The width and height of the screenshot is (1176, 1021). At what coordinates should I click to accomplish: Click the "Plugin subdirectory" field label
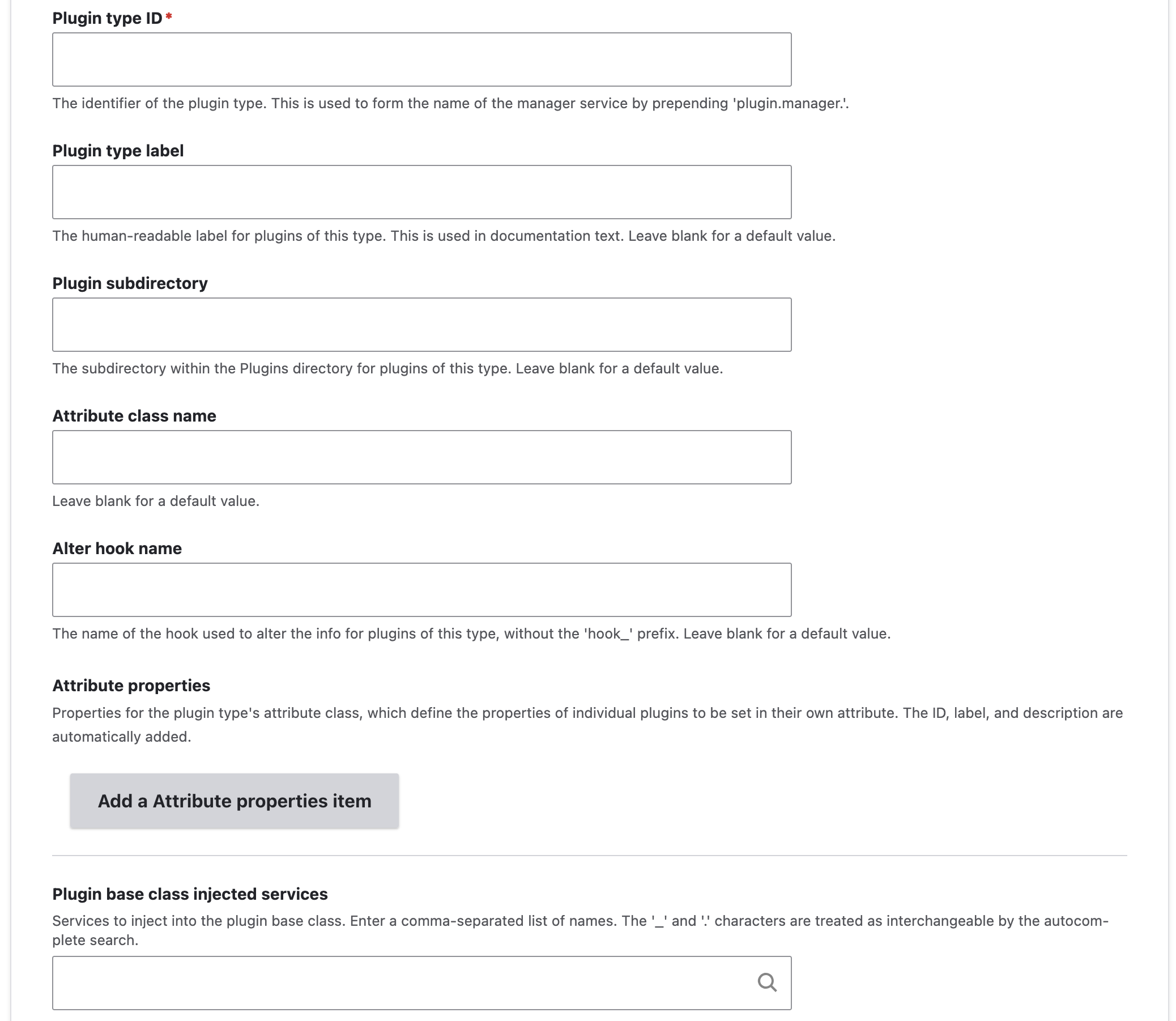coord(130,283)
